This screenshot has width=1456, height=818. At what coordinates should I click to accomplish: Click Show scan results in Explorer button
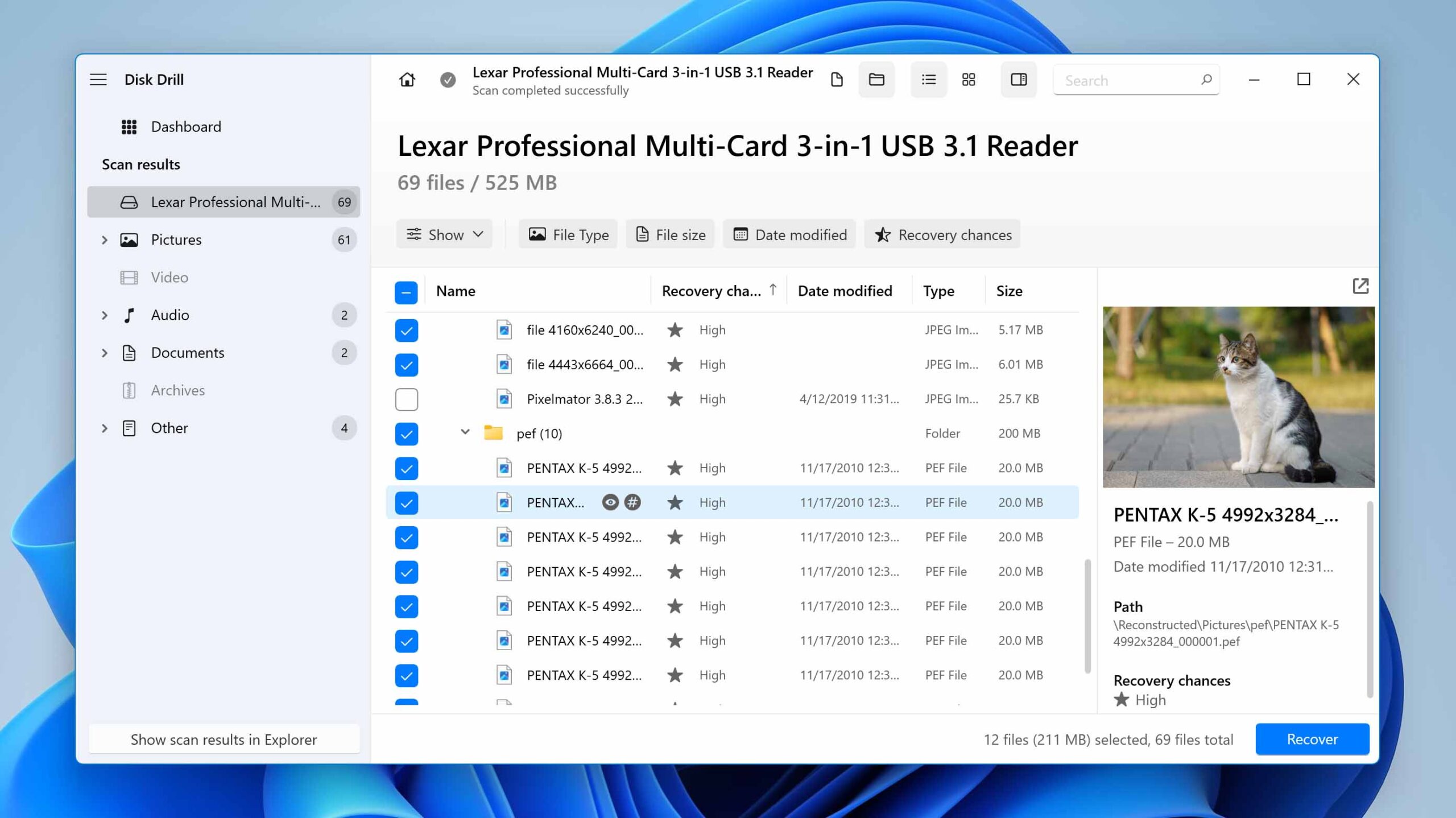(x=222, y=738)
